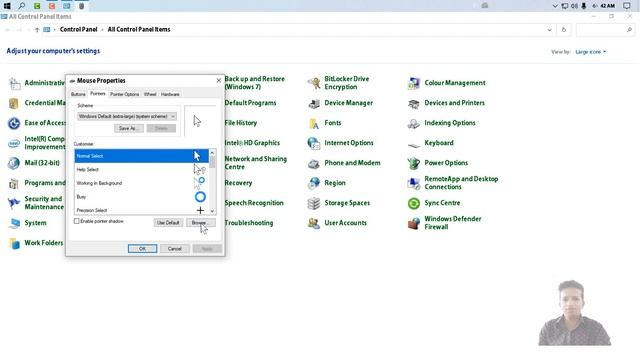Select the Help Select pointer row
Screen dimensions: 640x360
[x=141, y=169]
